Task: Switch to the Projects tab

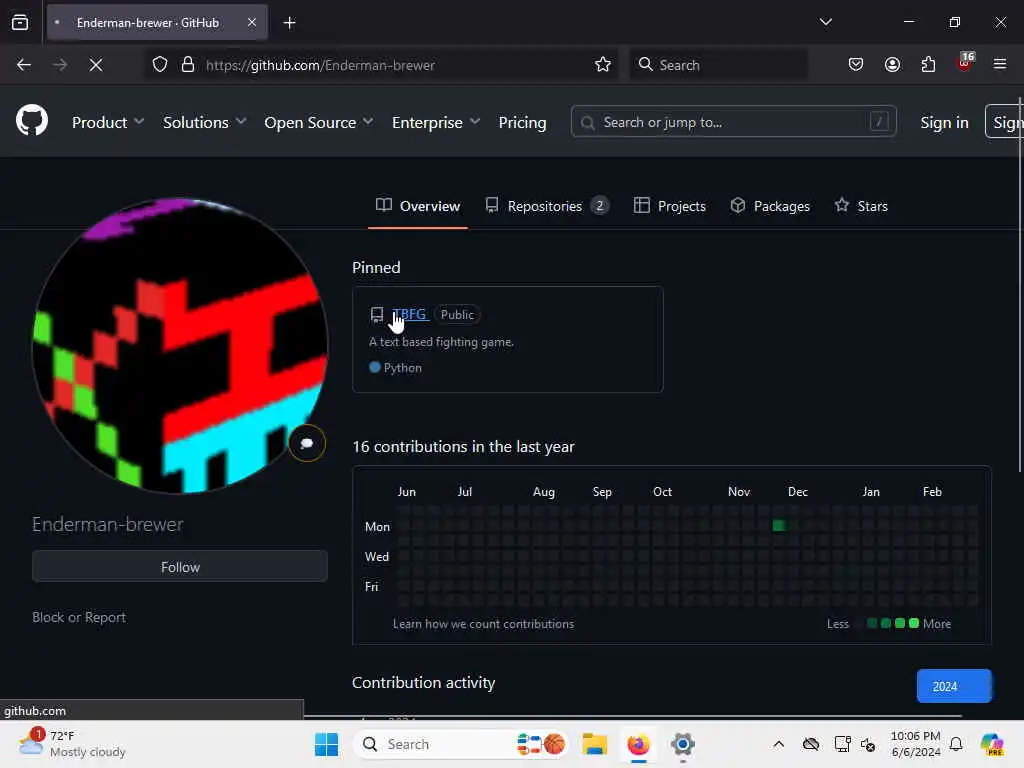Action: point(669,206)
